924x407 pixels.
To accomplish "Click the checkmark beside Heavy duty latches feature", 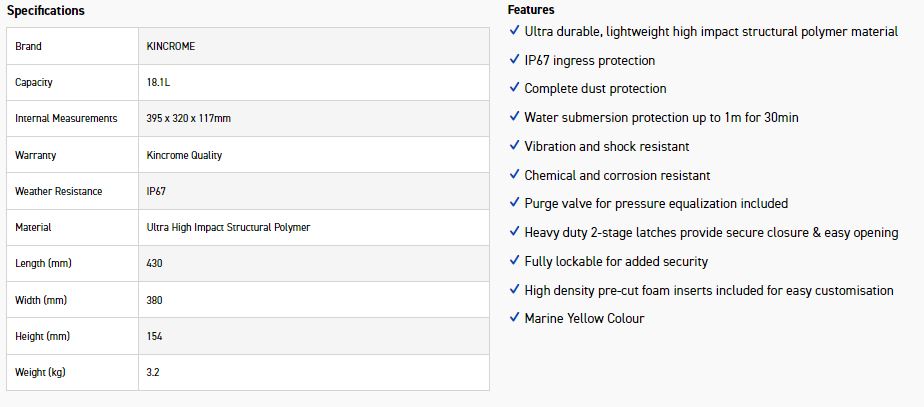I will [514, 232].
